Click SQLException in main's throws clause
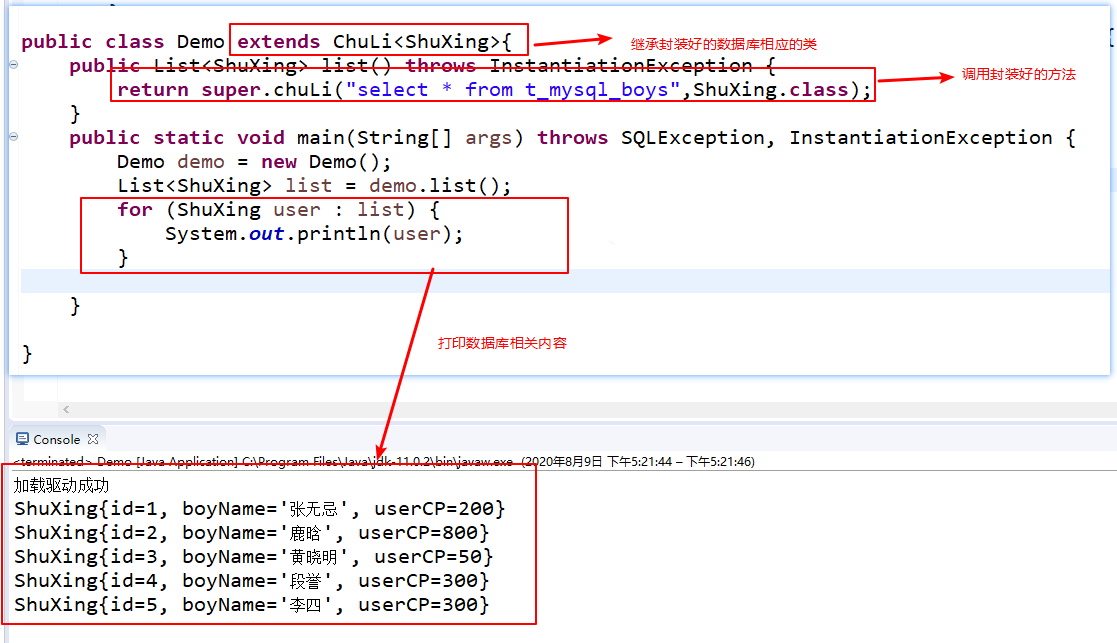Image resolution: width=1117 pixels, height=643 pixels. tap(692, 137)
